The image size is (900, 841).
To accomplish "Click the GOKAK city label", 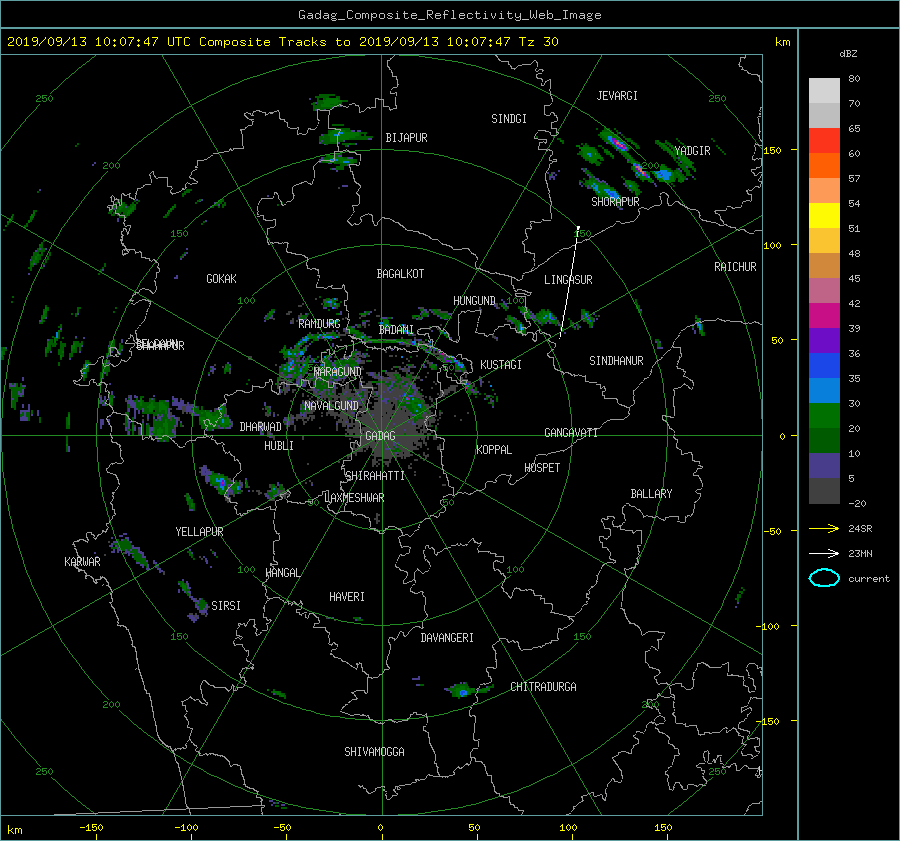I will [x=221, y=279].
